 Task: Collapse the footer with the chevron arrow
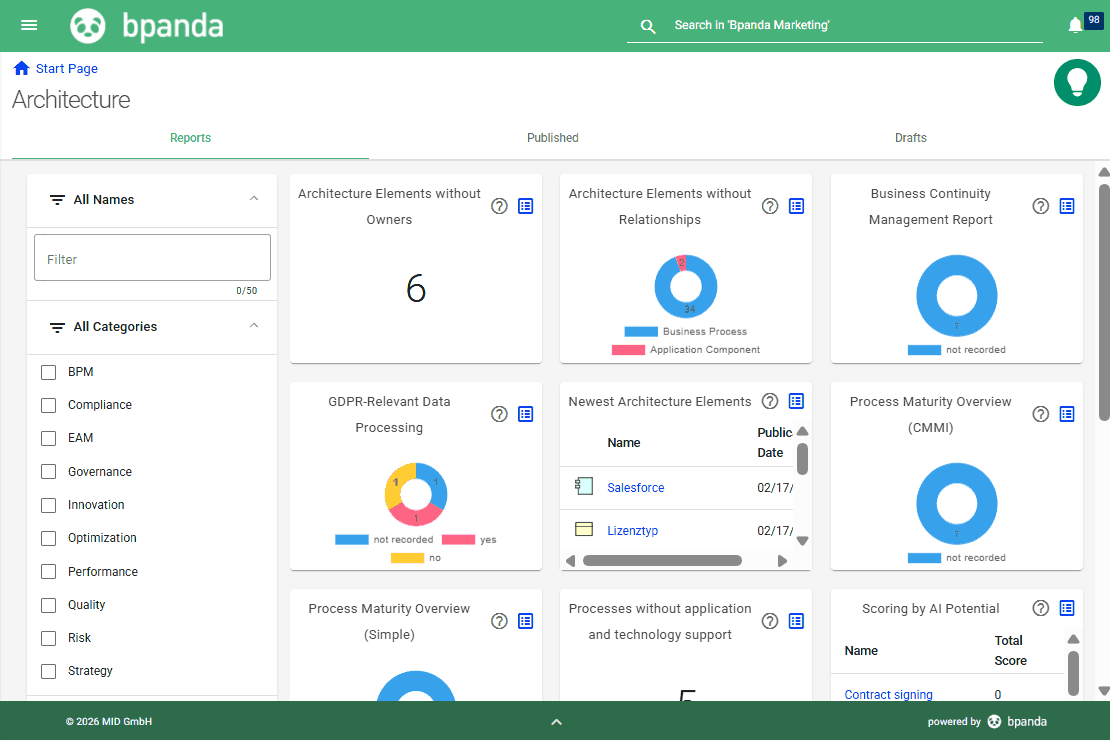coord(556,721)
